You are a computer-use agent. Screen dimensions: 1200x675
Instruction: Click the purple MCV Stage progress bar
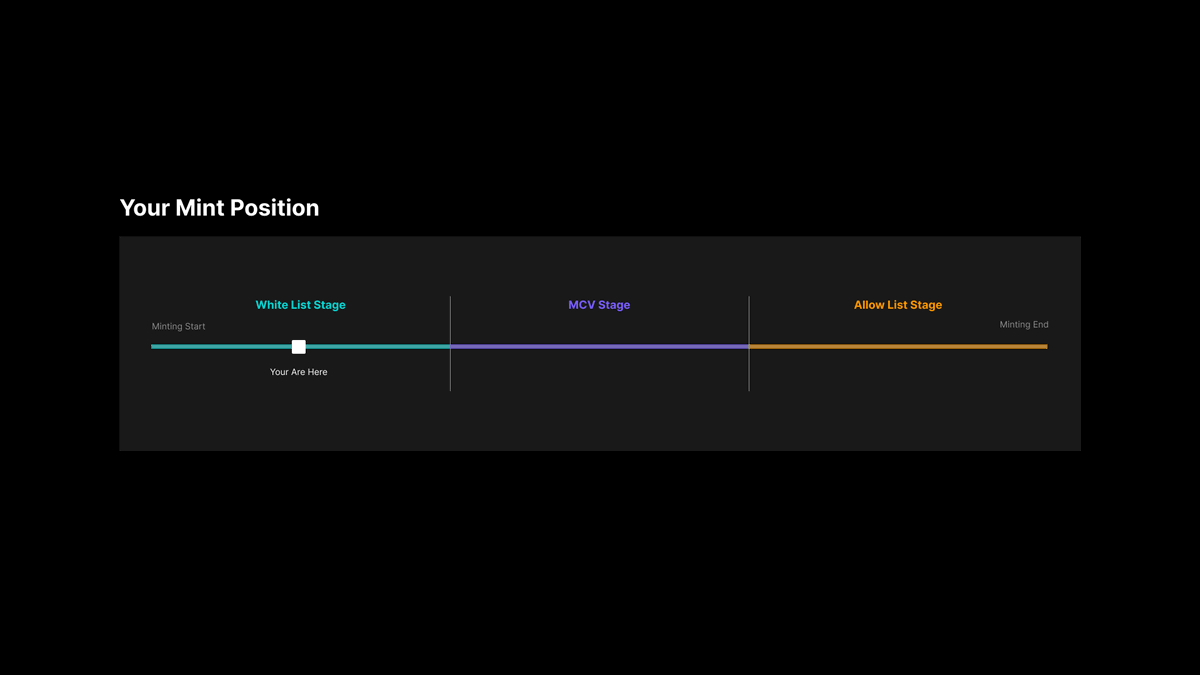[599, 347]
